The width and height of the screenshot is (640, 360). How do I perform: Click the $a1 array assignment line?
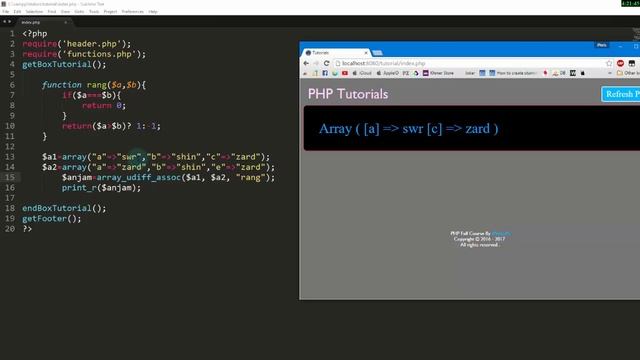coord(156,157)
